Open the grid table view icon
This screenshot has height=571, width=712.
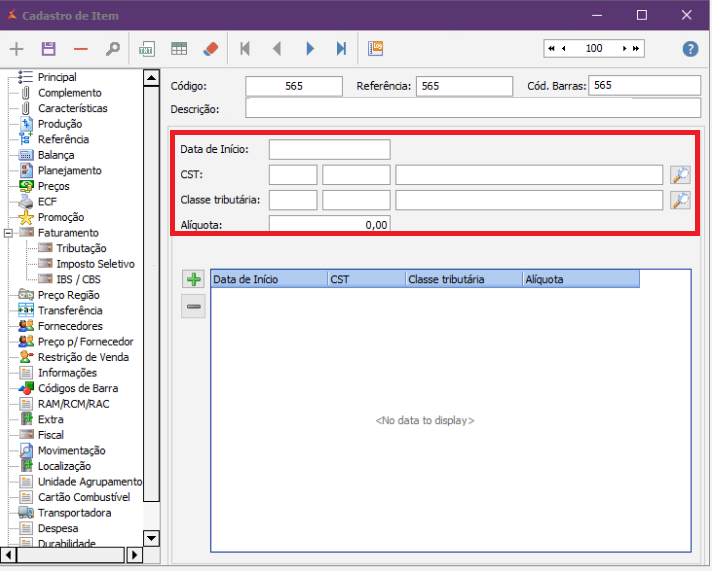(x=179, y=49)
